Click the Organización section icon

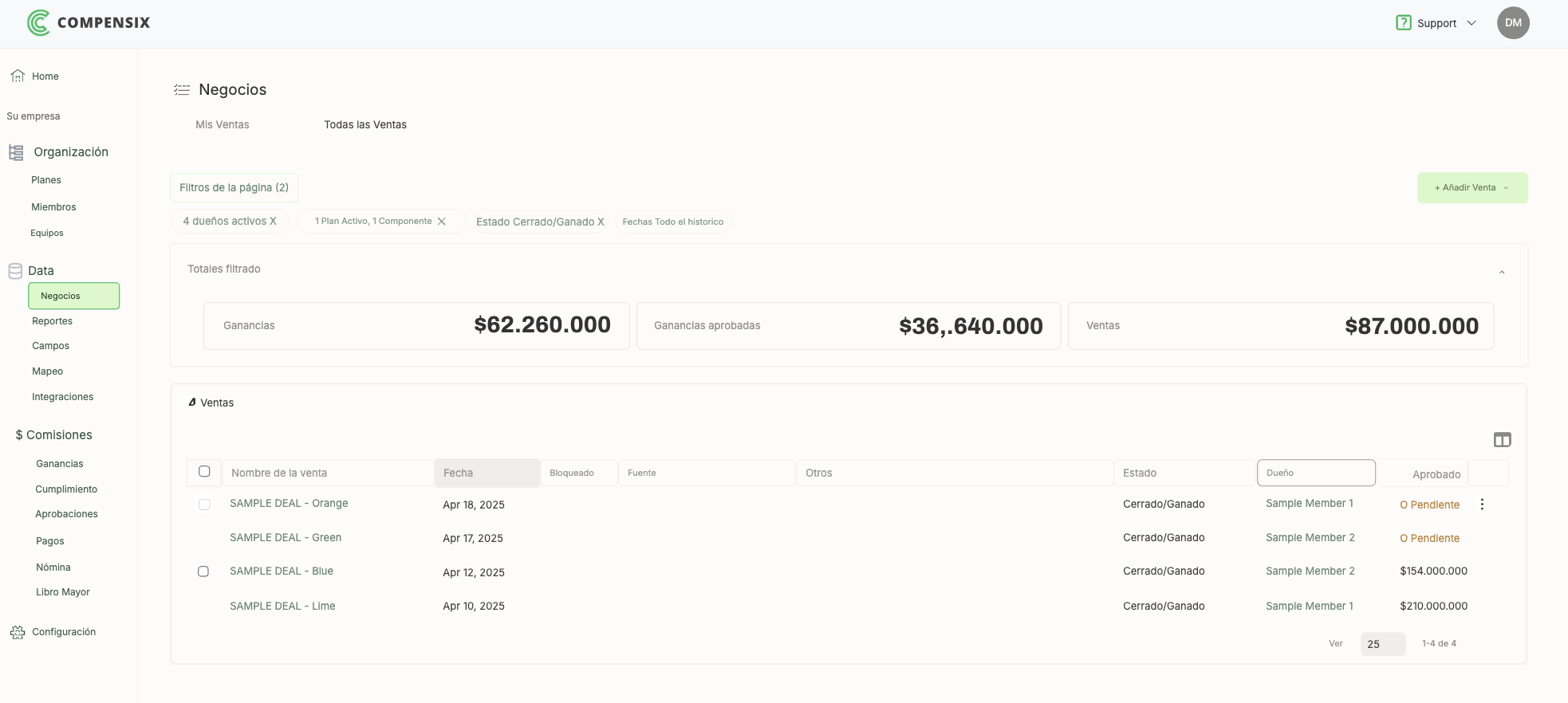[16, 152]
